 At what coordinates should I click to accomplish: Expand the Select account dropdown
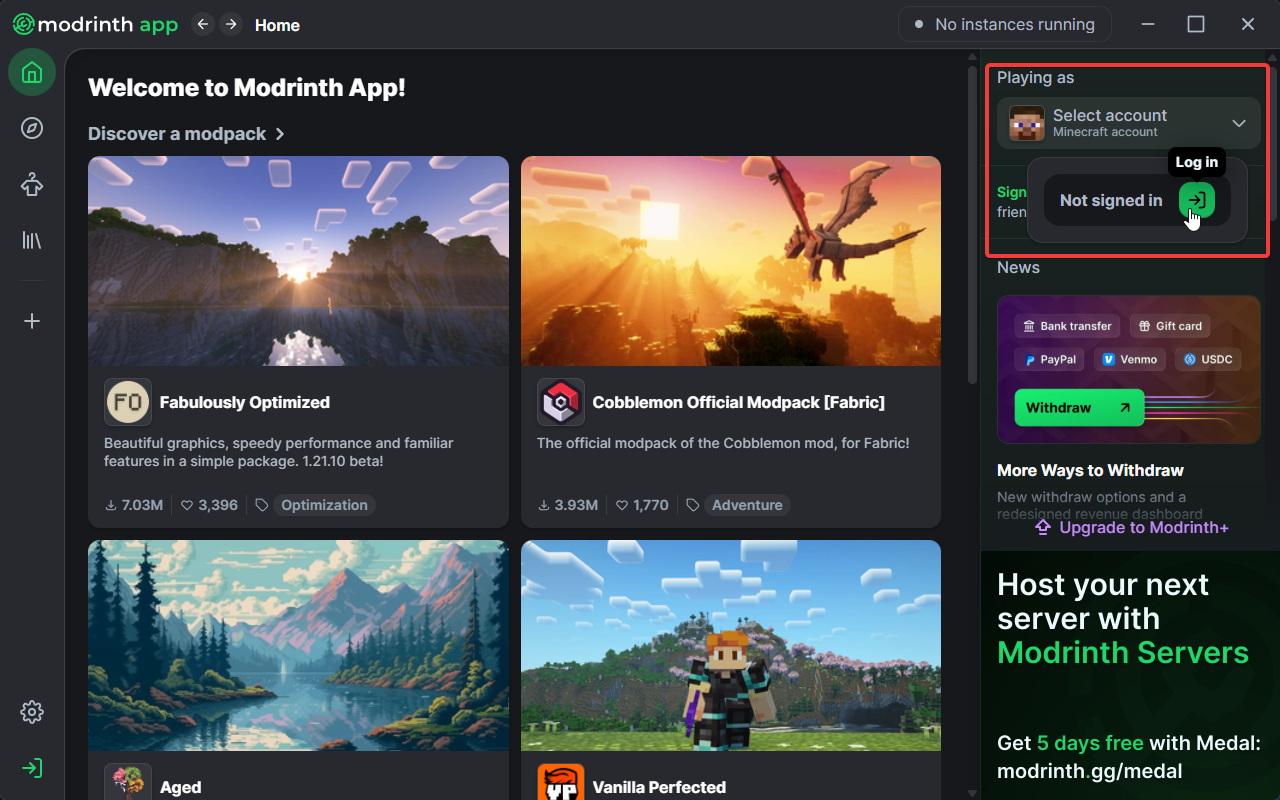point(1129,123)
